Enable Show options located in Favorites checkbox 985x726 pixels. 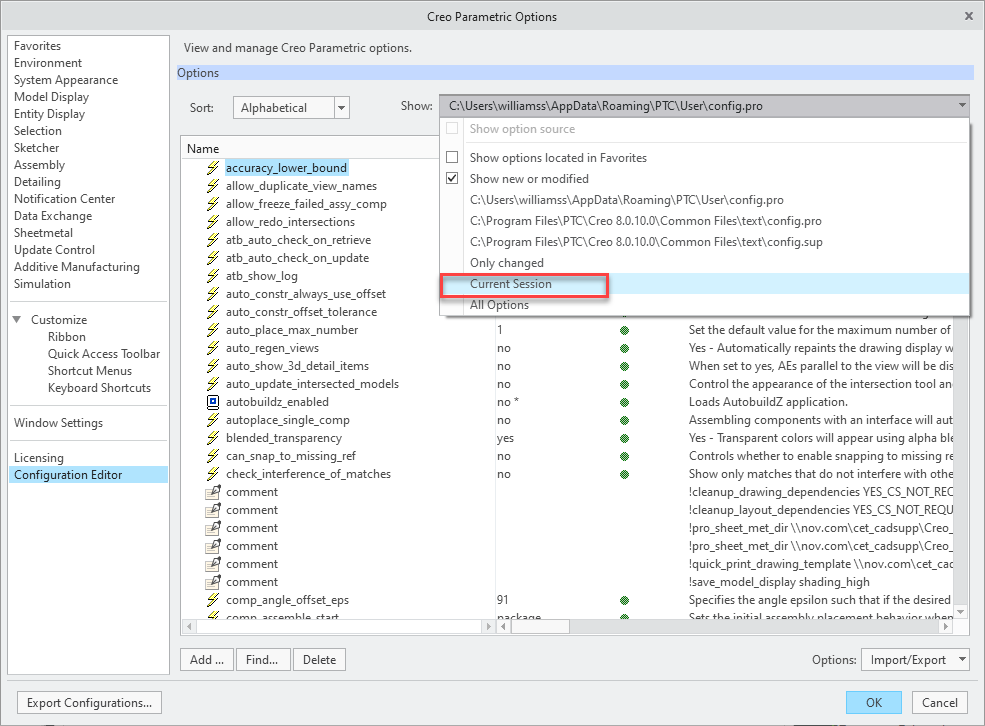(452, 157)
